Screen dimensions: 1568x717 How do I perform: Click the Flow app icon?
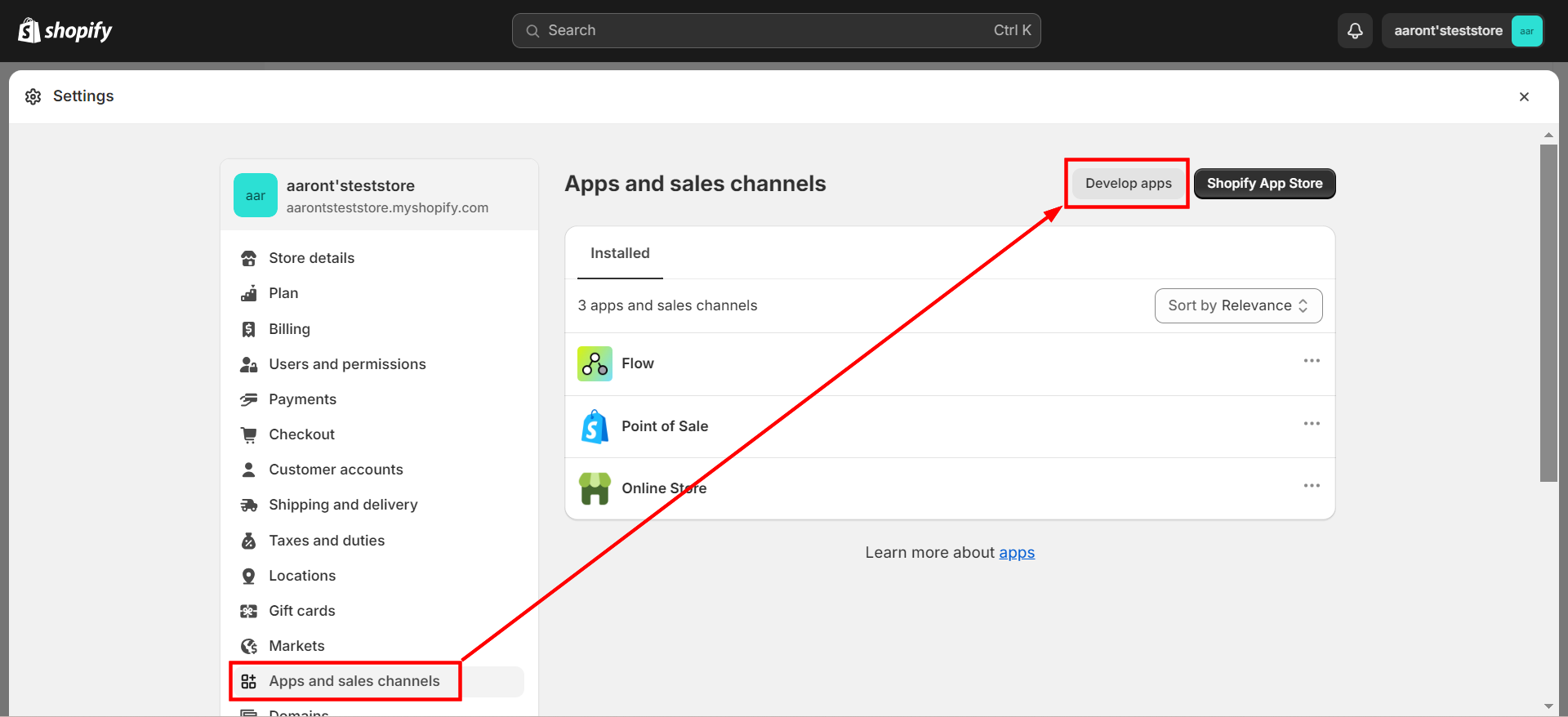point(595,363)
